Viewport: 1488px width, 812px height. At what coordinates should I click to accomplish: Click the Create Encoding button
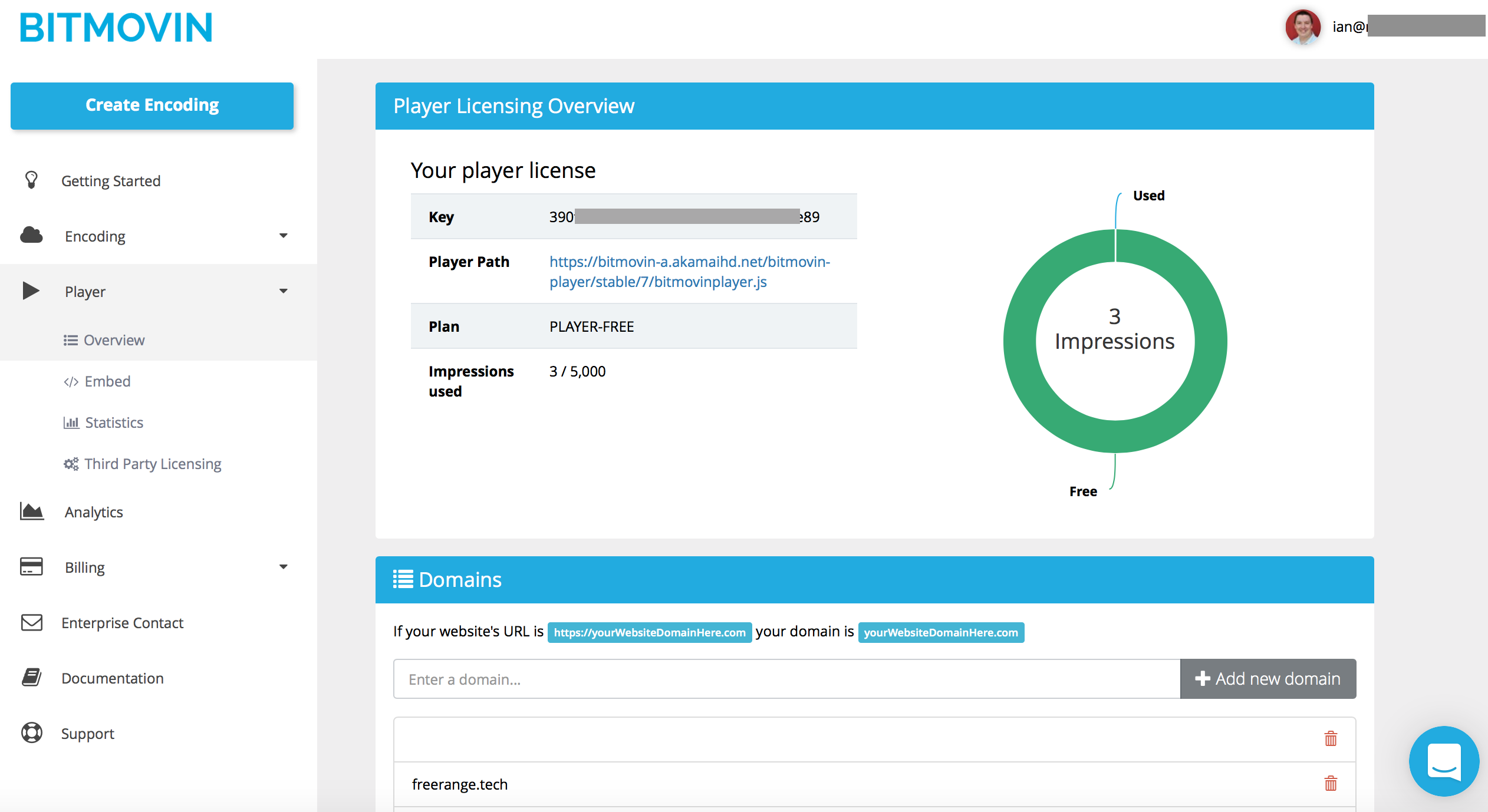pyautogui.click(x=152, y=105)
